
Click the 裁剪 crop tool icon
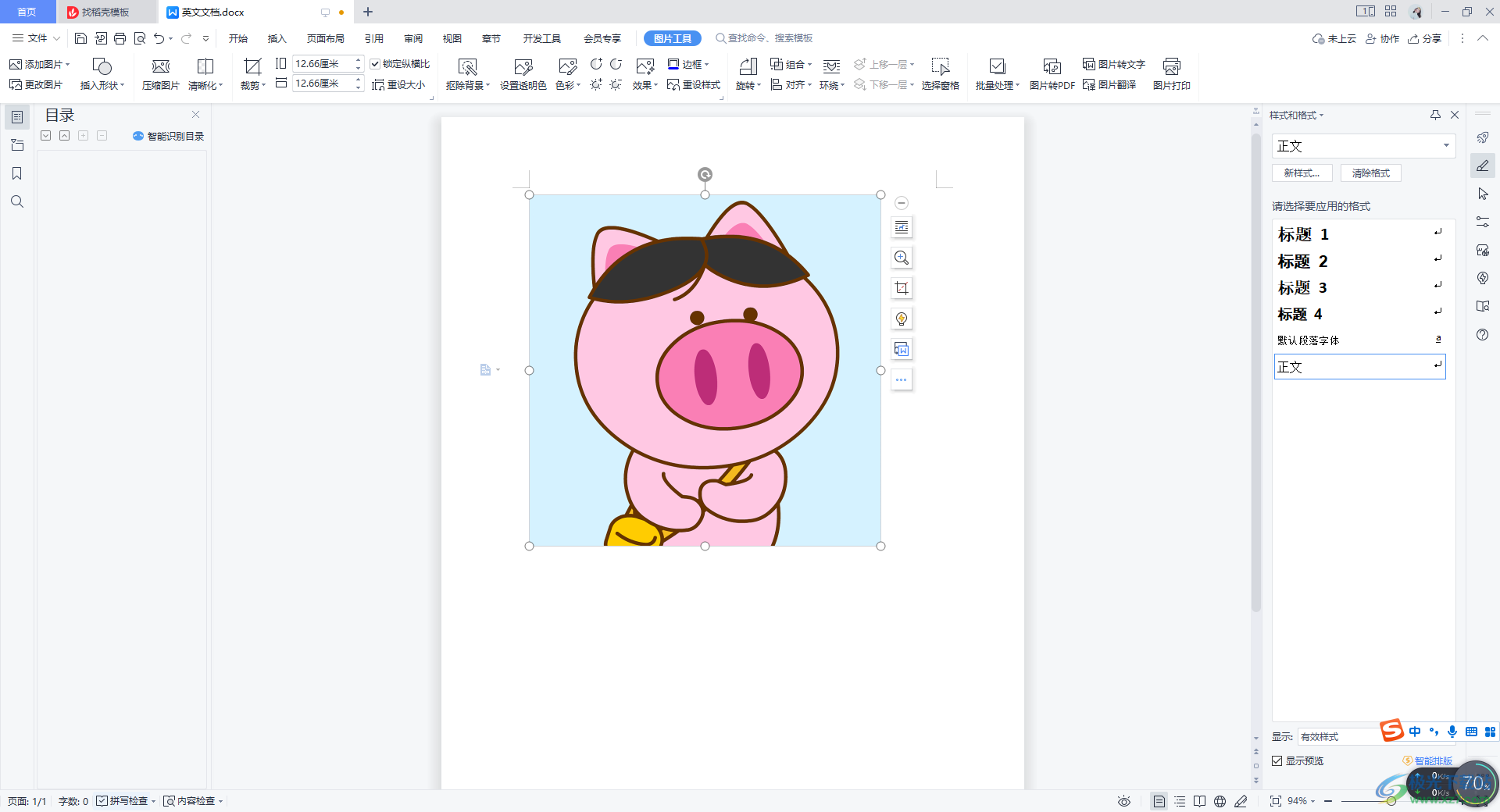(252, 66)
